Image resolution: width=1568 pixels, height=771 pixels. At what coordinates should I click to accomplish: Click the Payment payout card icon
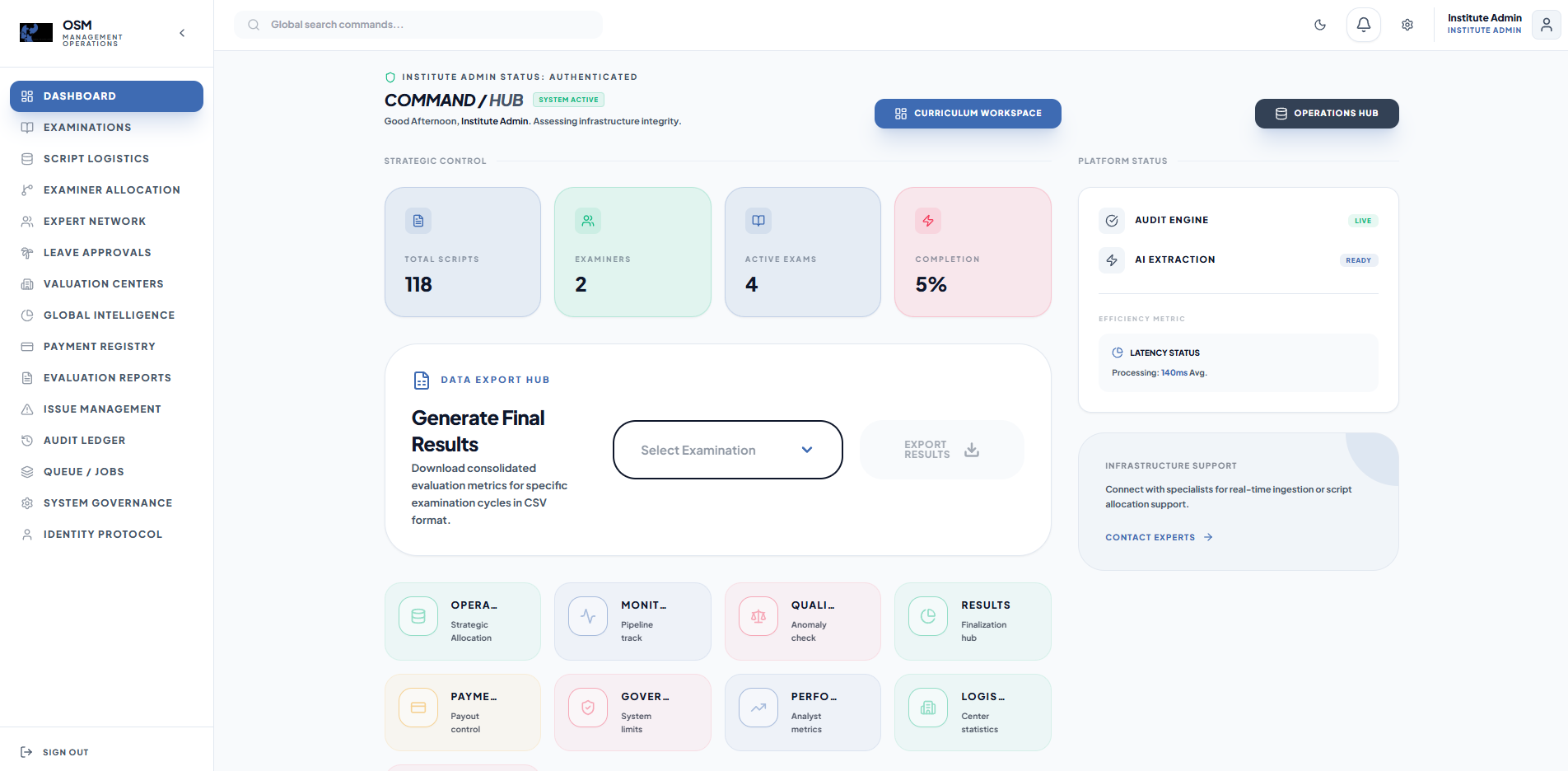coord(418,708)
